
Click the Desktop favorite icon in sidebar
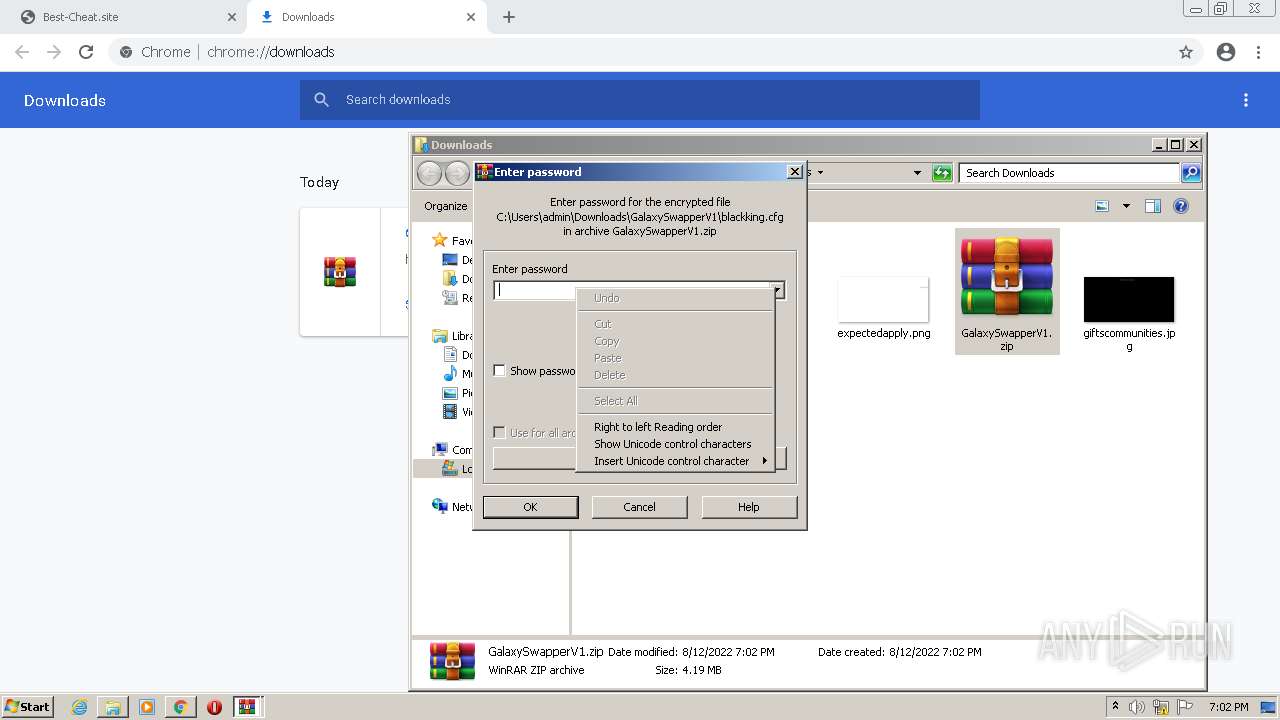pos(450,260)
